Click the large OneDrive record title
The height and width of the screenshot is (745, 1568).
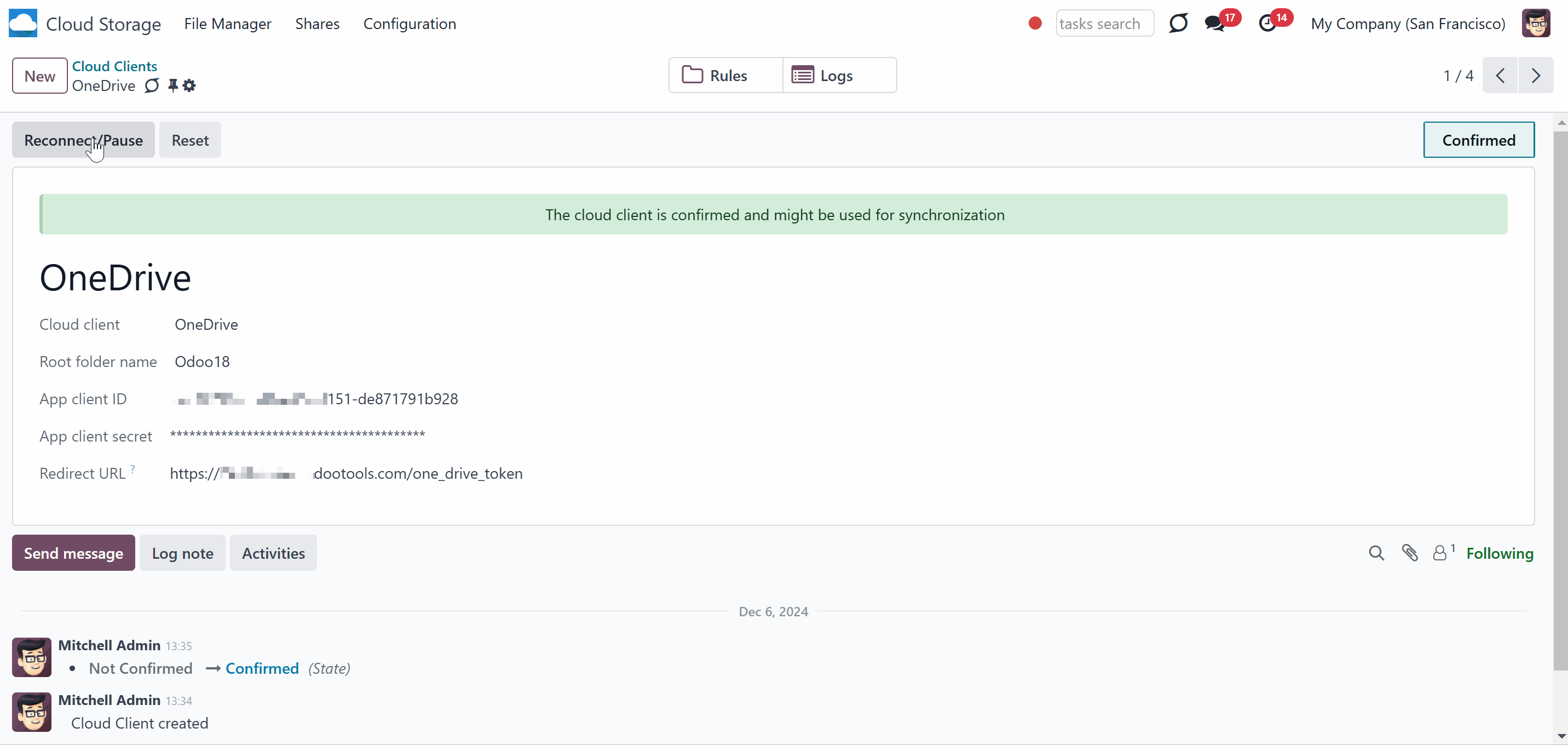(x=116, y=278)
